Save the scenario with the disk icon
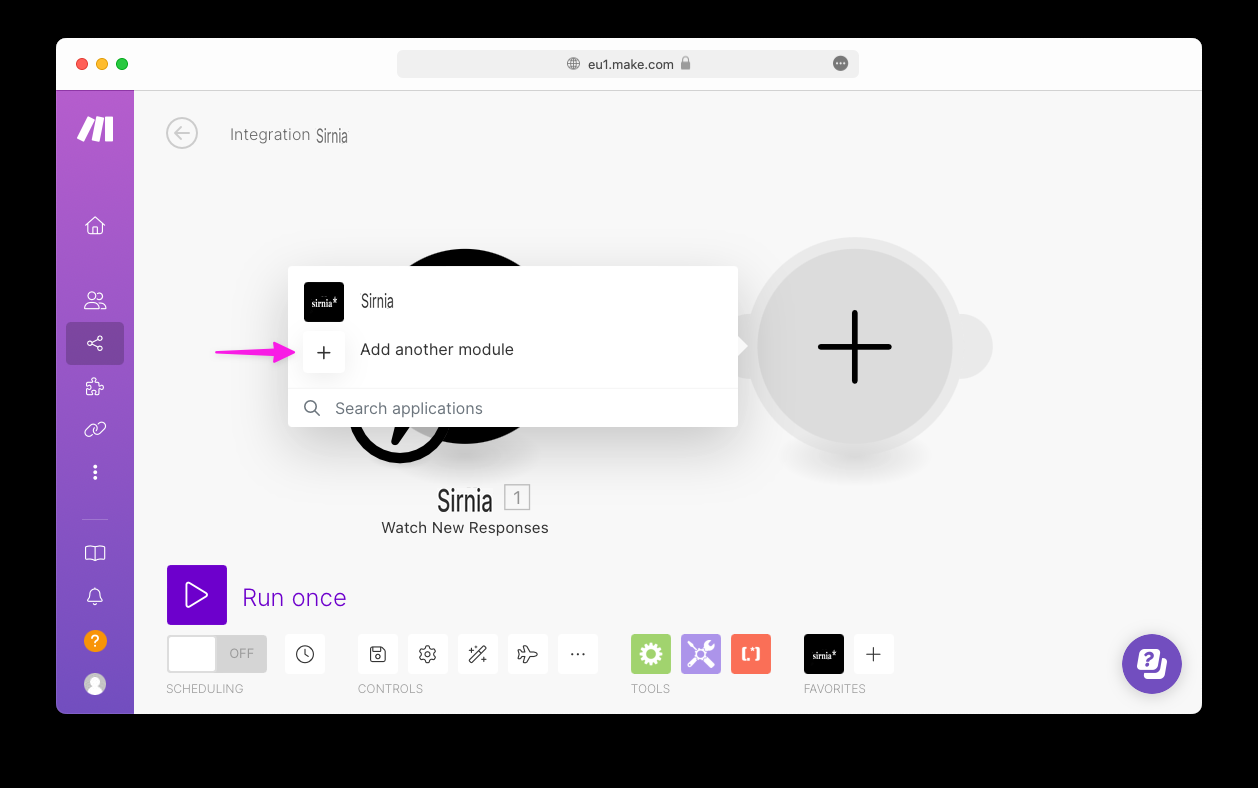This screenshot has width=1258, height=788. [x=378, y=654]
